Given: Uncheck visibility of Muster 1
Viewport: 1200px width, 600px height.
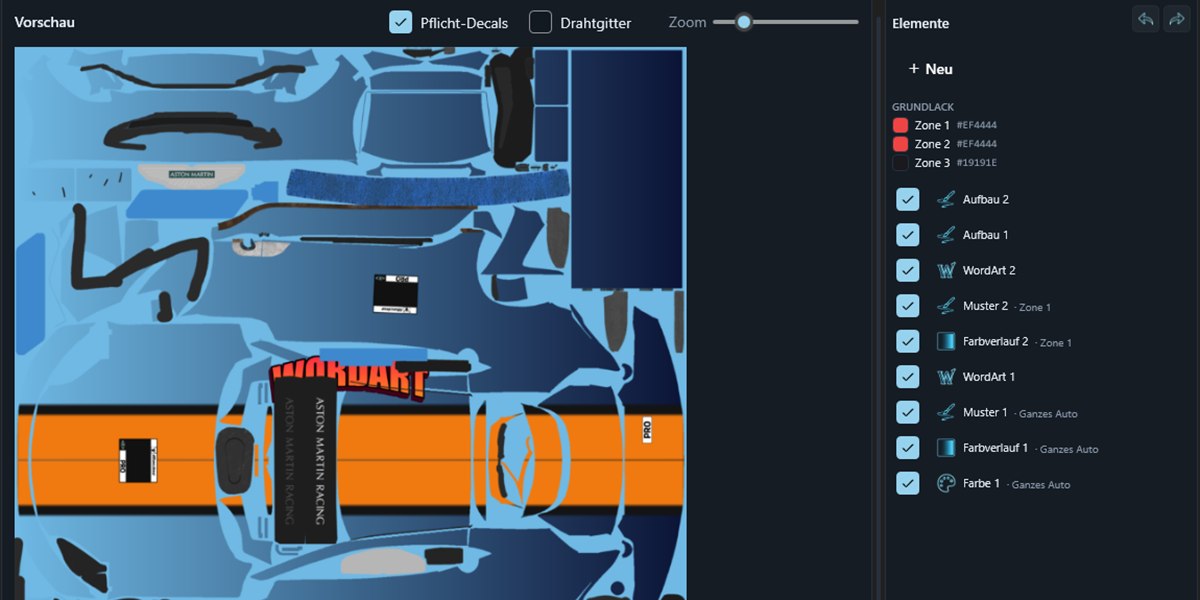Looking at the screenshot, I should [907, 412].
